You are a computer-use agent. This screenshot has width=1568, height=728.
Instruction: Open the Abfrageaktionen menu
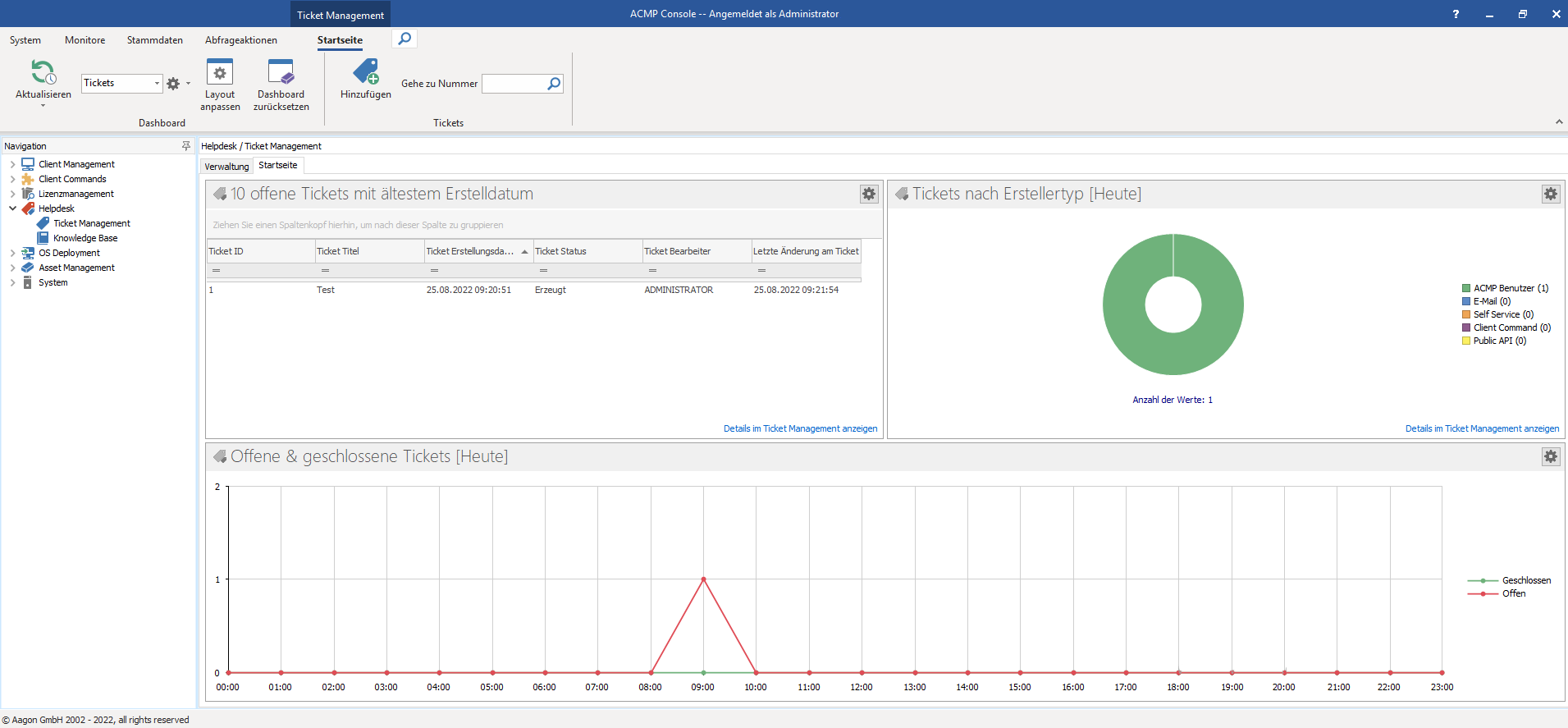pyautogui.click(x=241, y=40)
